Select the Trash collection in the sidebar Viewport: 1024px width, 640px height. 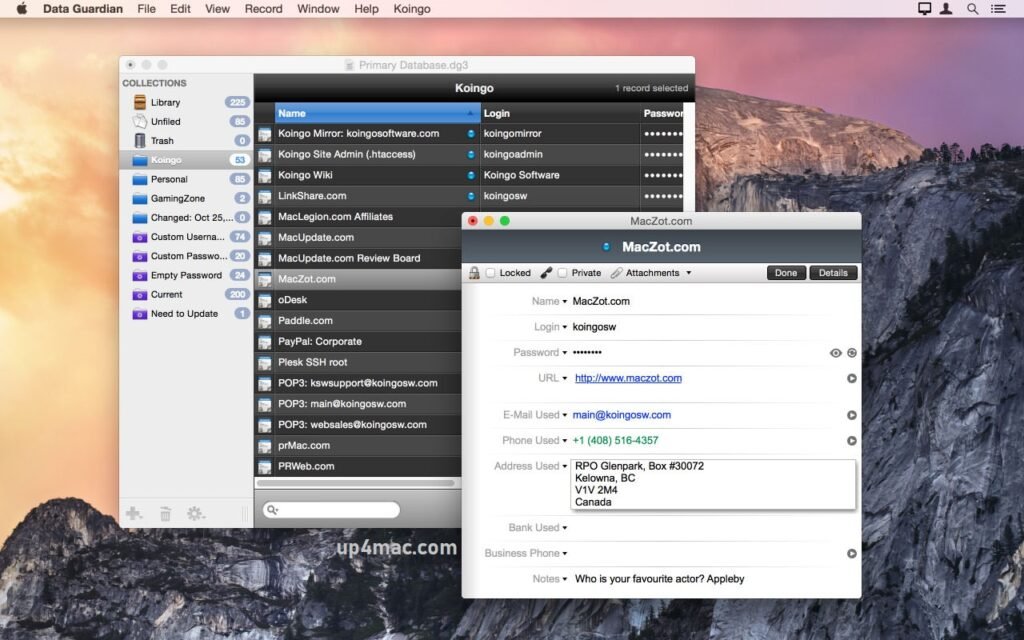160,140
